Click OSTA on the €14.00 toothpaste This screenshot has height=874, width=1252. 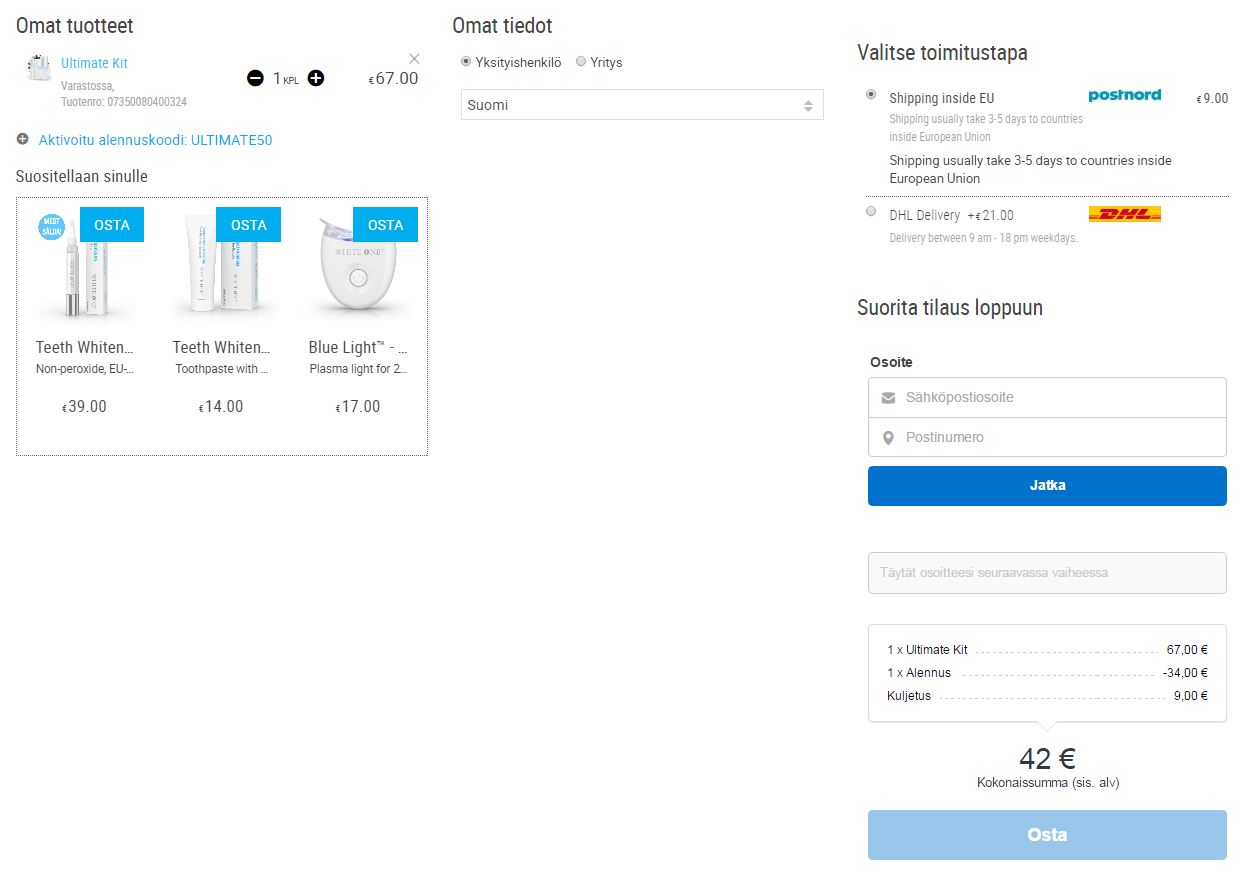[248, 225]
